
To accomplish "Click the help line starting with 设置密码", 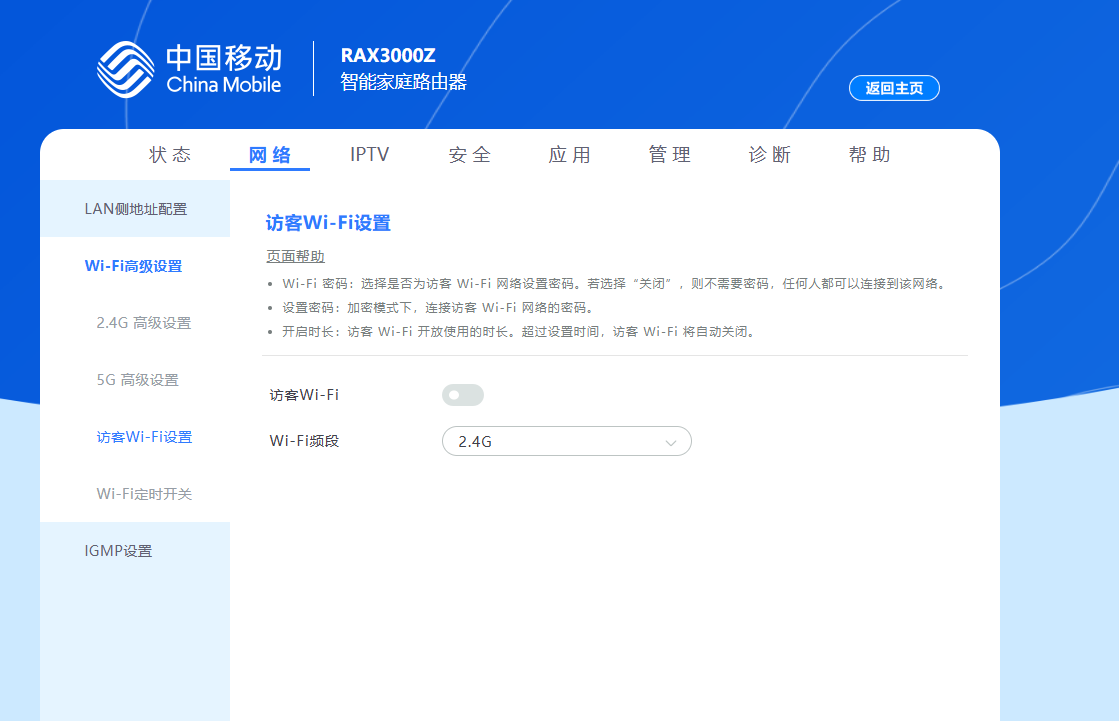I will point(437,308).
